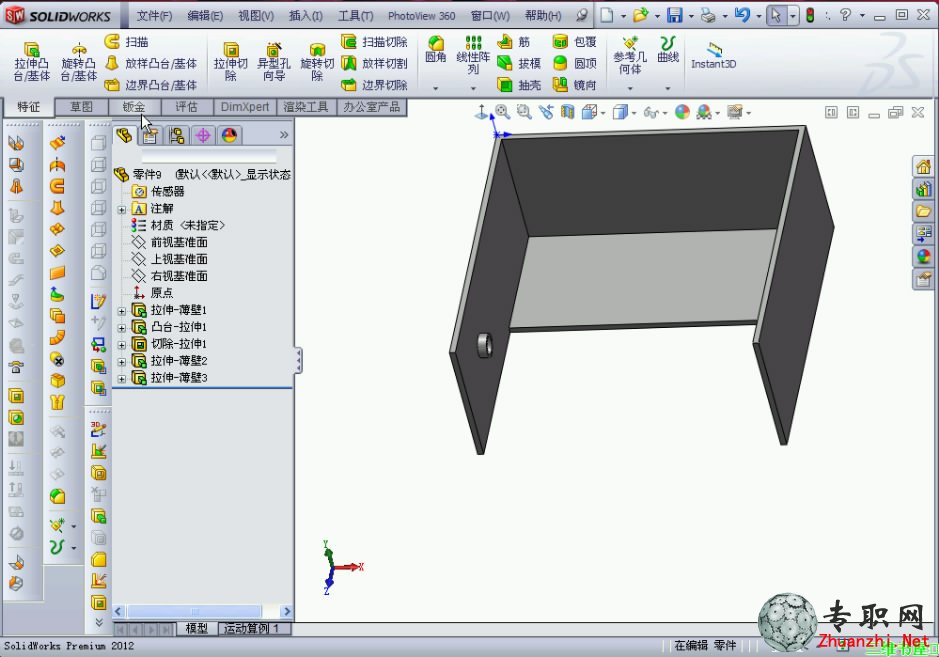Open Reference Geometry (参考几何体)

pos(630,55)
